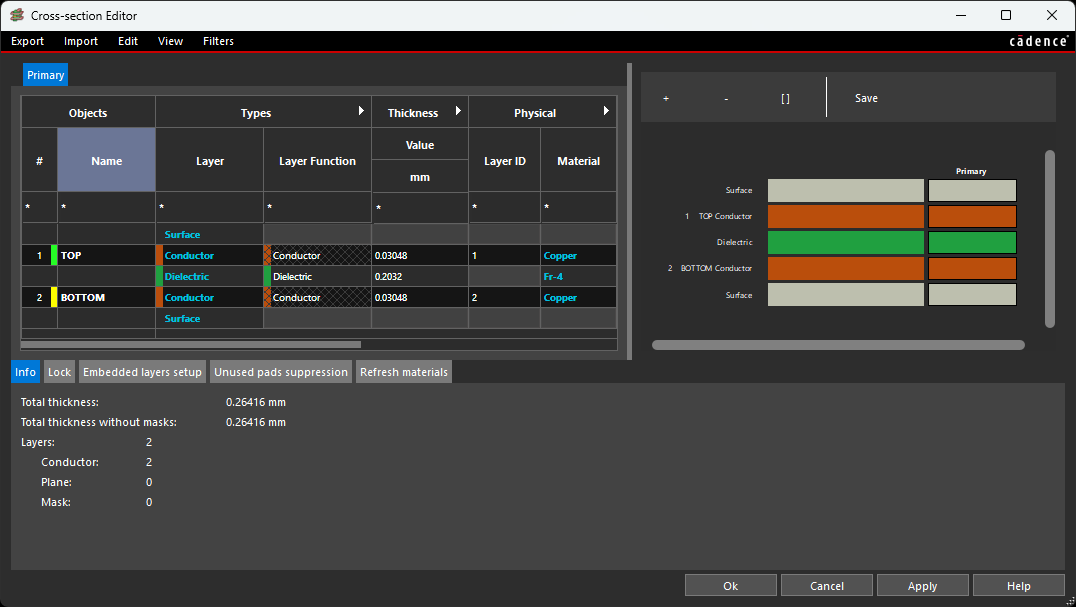Click the Ok button
The image size is (1076, 607).
(730, 586)
